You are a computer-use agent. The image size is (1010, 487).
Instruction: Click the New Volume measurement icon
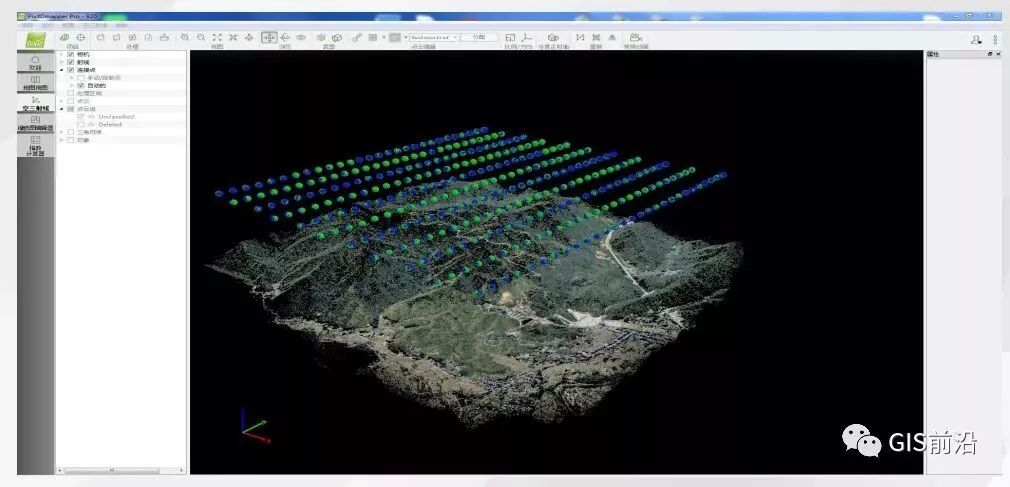click(x=612, y=38)
